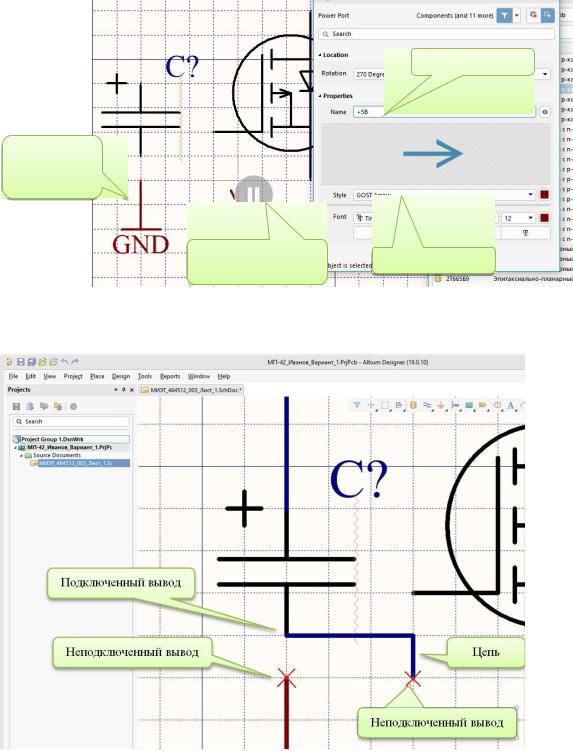This screenshot has width=573, height=751.
Task: Close the Projects panel
Action: (132, 390)
